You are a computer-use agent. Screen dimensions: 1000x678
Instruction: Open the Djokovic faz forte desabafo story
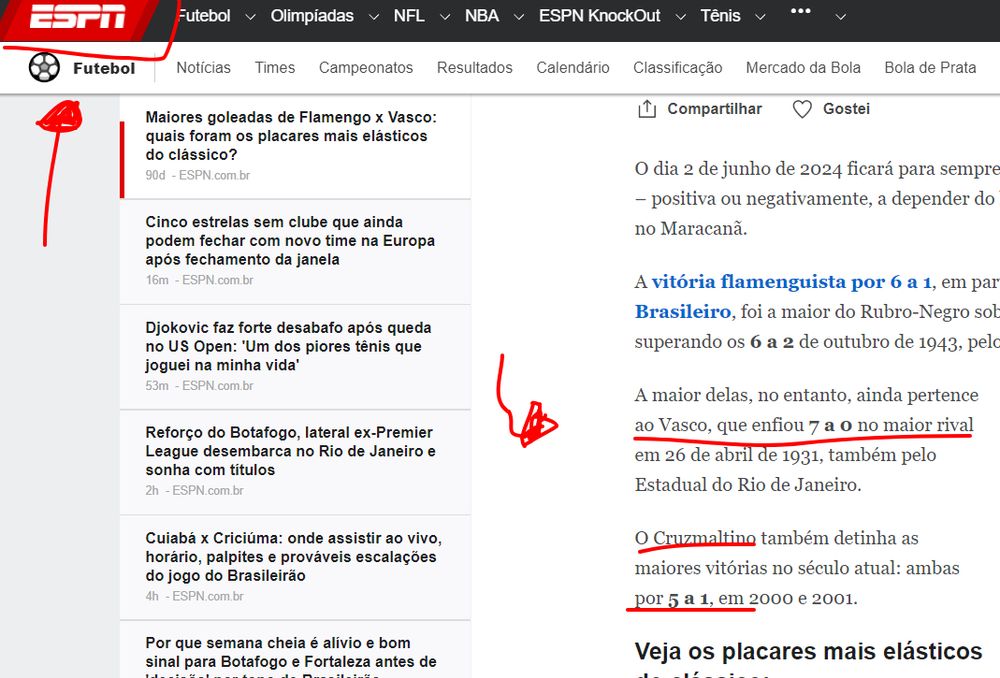288,346
